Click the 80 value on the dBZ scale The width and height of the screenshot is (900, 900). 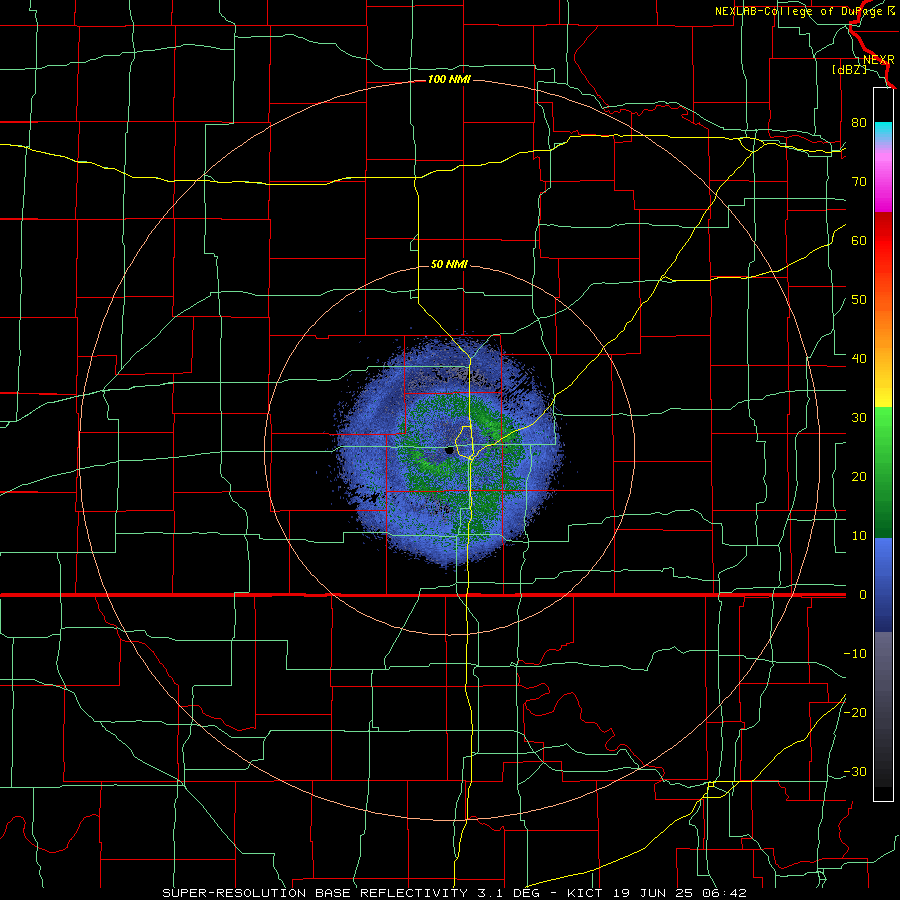coord(859,122)
